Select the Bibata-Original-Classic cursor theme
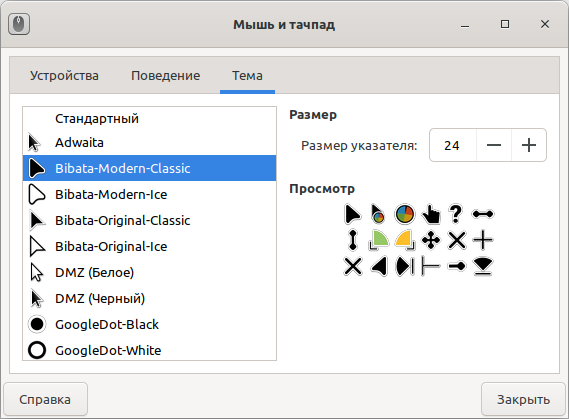569x419 pixels. point(150,221)
